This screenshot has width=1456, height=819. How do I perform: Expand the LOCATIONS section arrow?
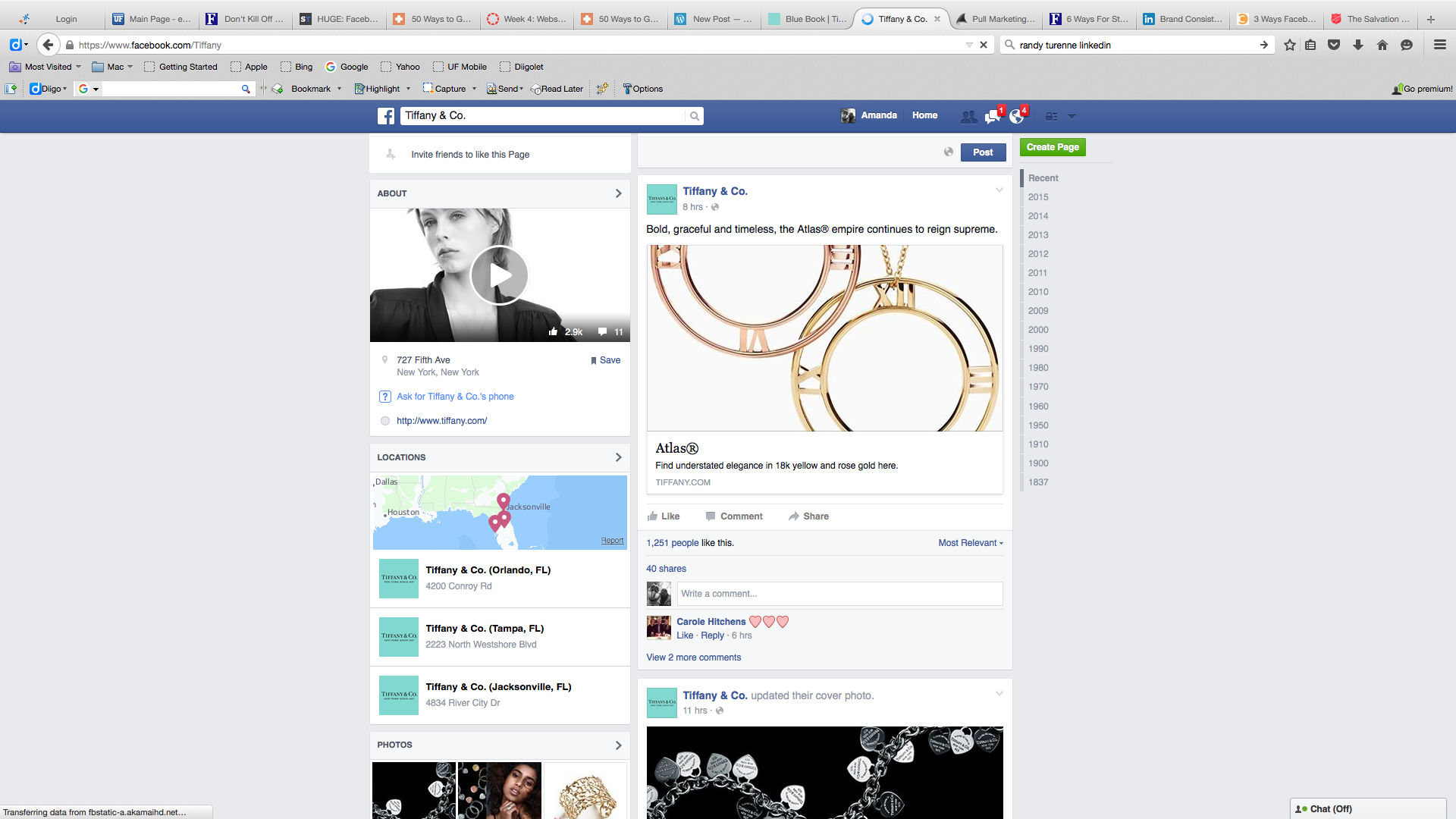[x=618, y=457]
